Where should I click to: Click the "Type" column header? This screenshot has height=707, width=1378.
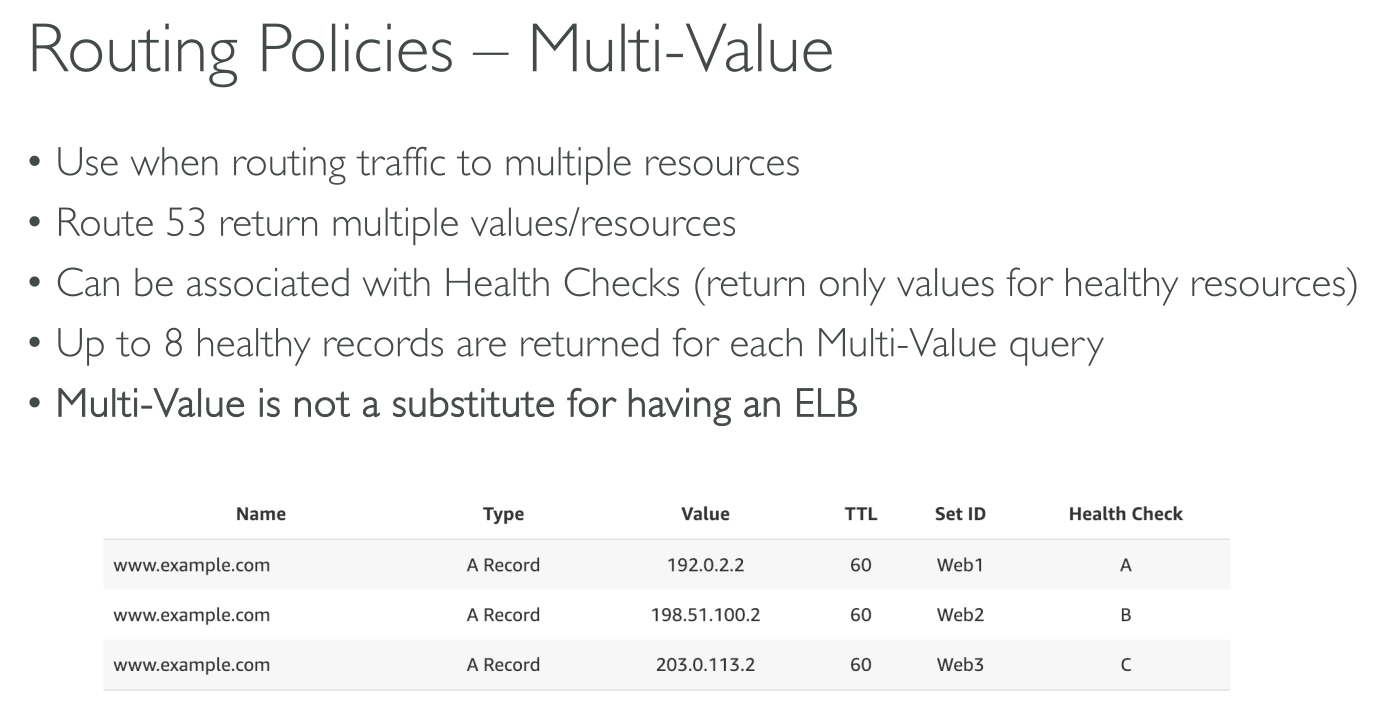point(503,514)
